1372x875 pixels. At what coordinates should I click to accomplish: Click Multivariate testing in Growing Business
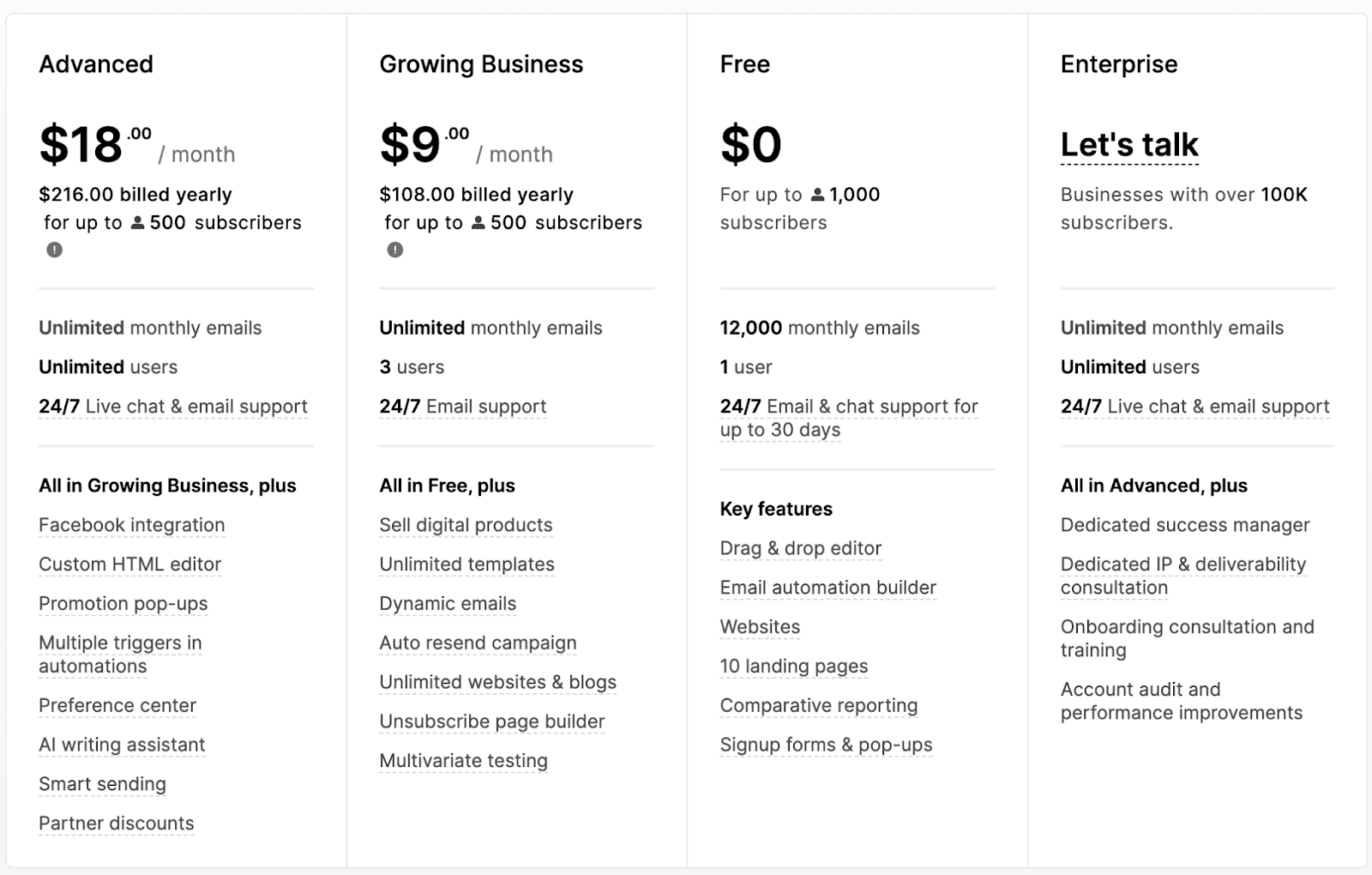(x=463, y=761)
